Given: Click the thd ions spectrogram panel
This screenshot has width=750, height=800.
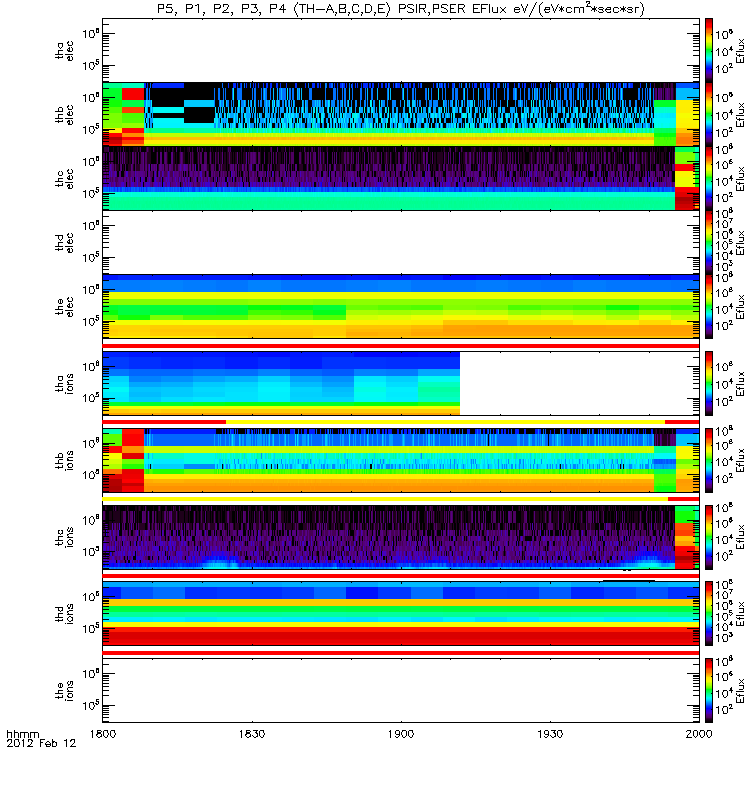Looking at the screenshot, I should click(401, 614).
